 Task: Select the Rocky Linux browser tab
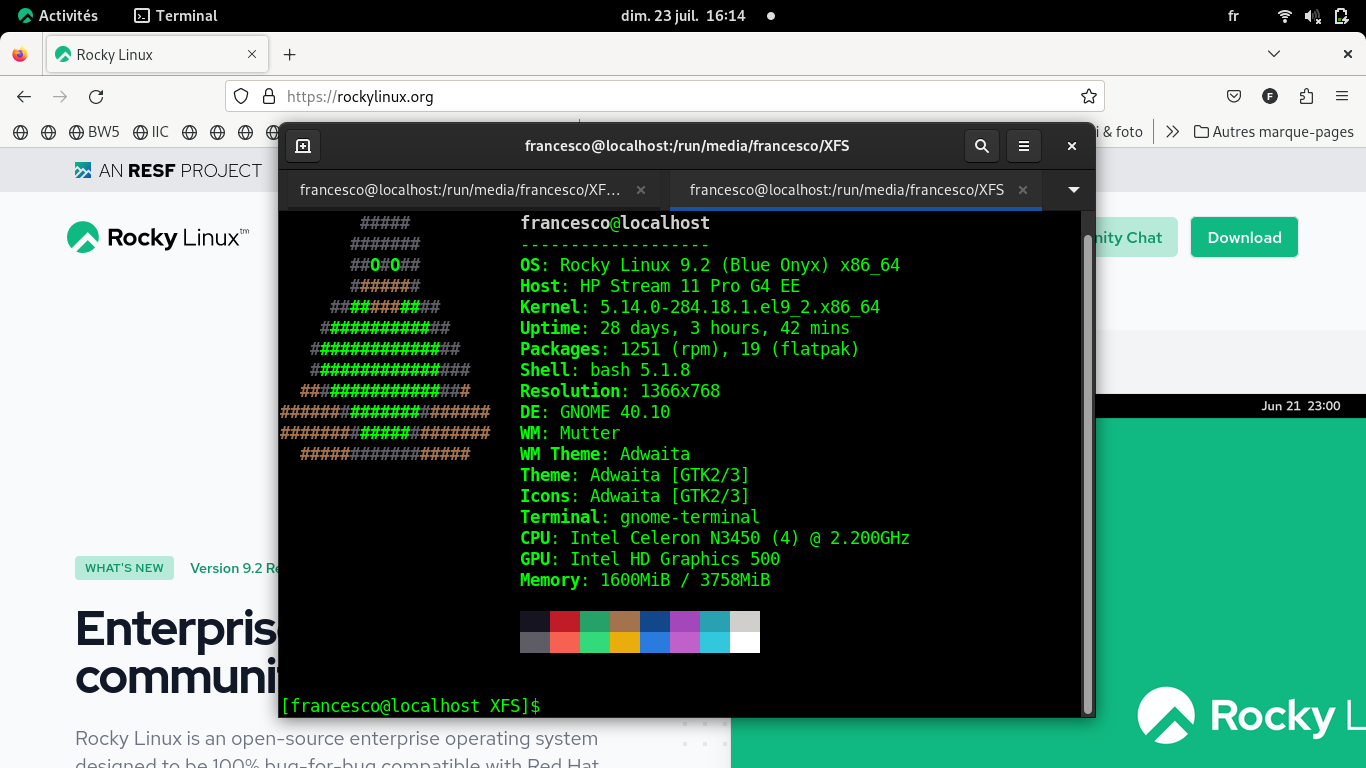pos(150,55)
